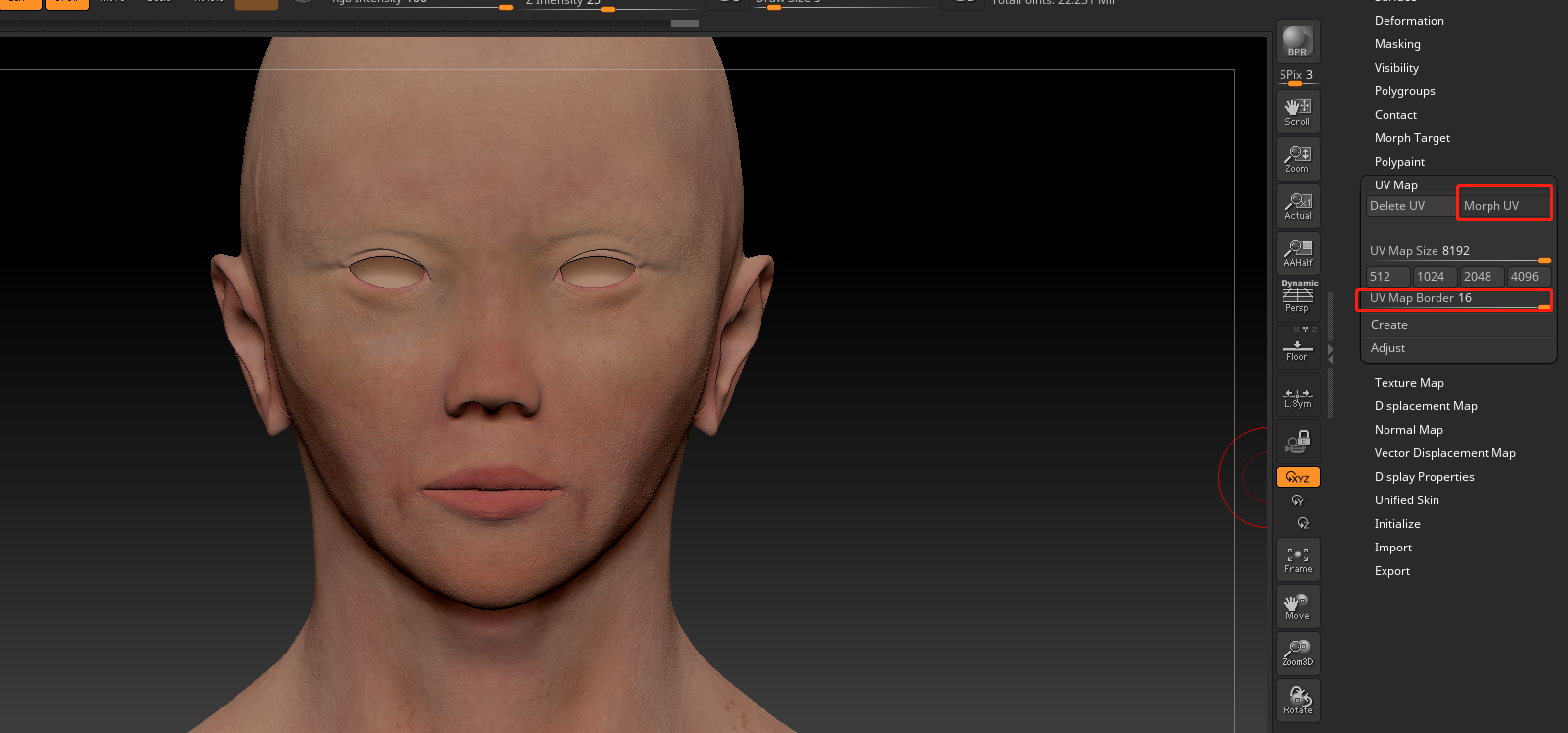Screen dimensions: 1568x733
Task: Select the Zoom3D view tool
Action: (x=1297, y=653)
